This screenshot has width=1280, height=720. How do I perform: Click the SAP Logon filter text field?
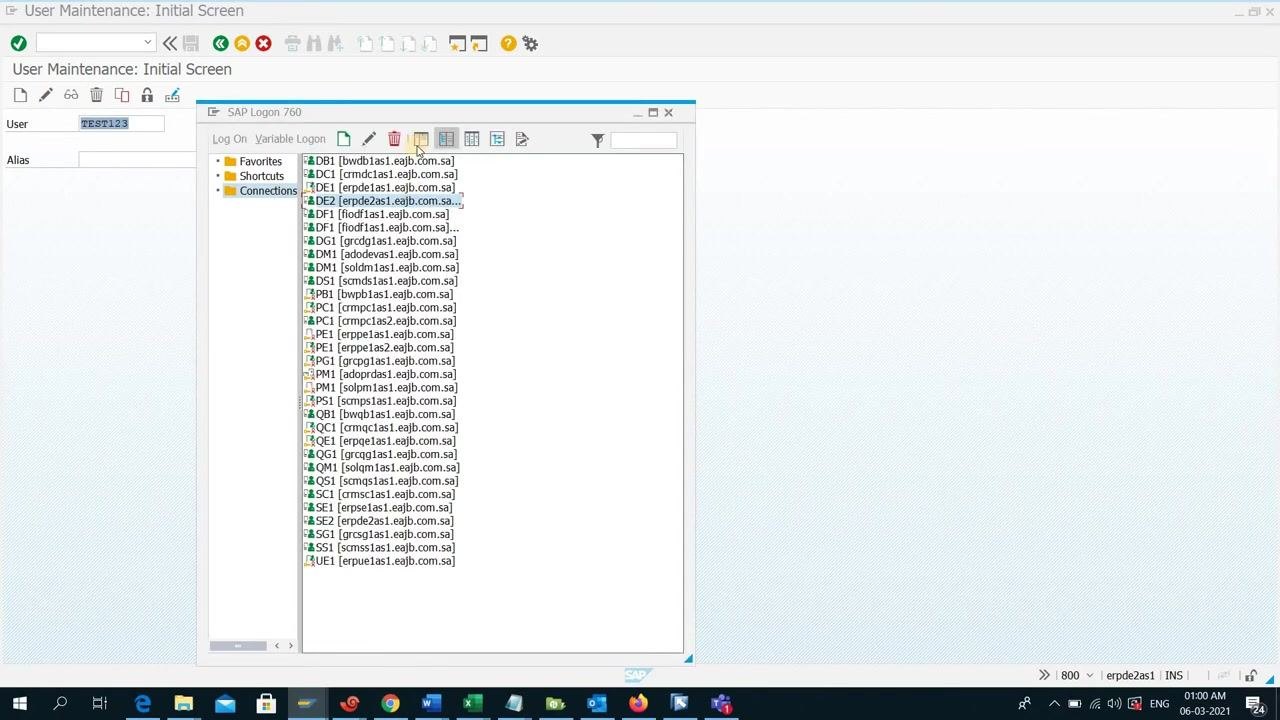click(644, 140)
